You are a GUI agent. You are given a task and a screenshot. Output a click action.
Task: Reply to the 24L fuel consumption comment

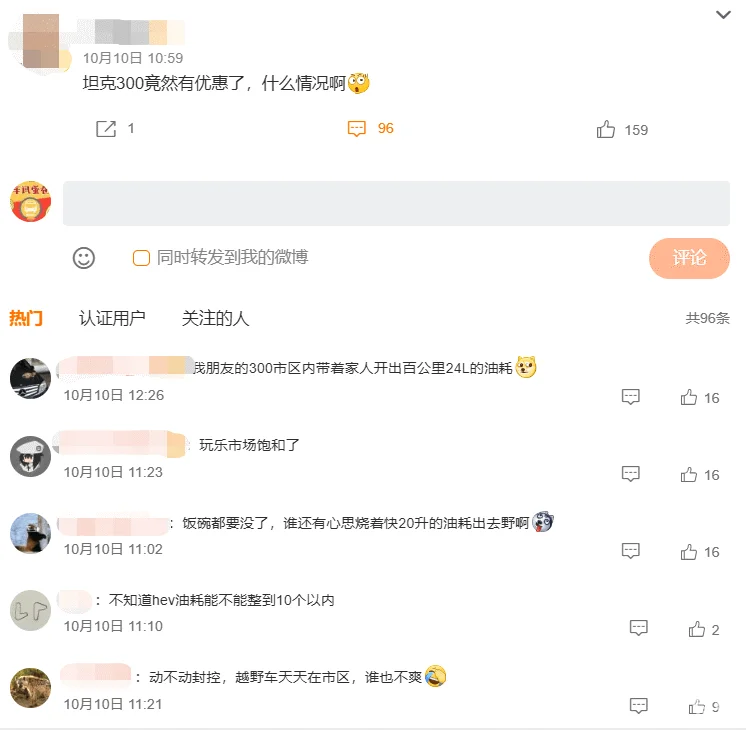pos(631,396)
